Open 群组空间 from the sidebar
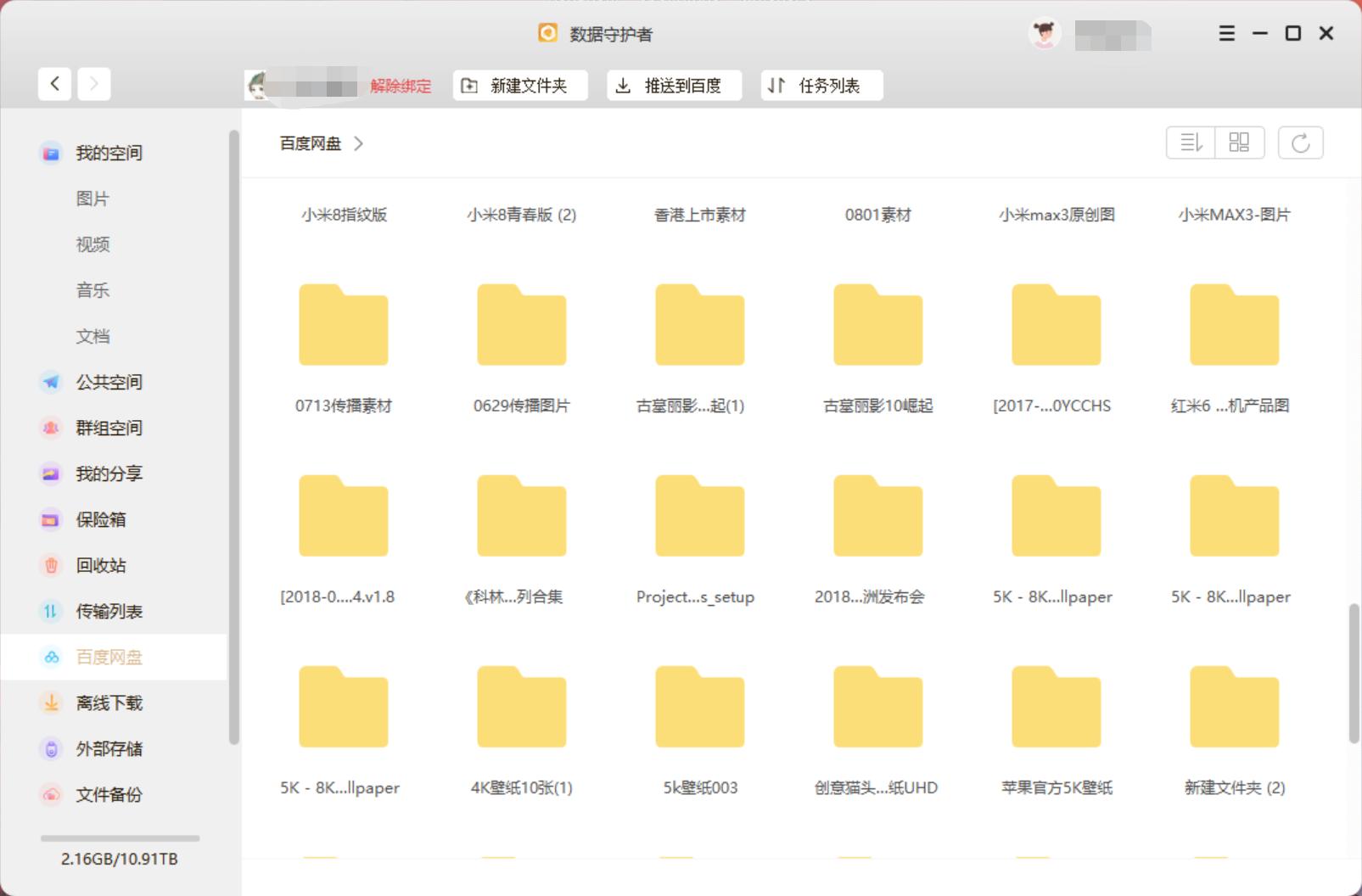 click(108, 428)
